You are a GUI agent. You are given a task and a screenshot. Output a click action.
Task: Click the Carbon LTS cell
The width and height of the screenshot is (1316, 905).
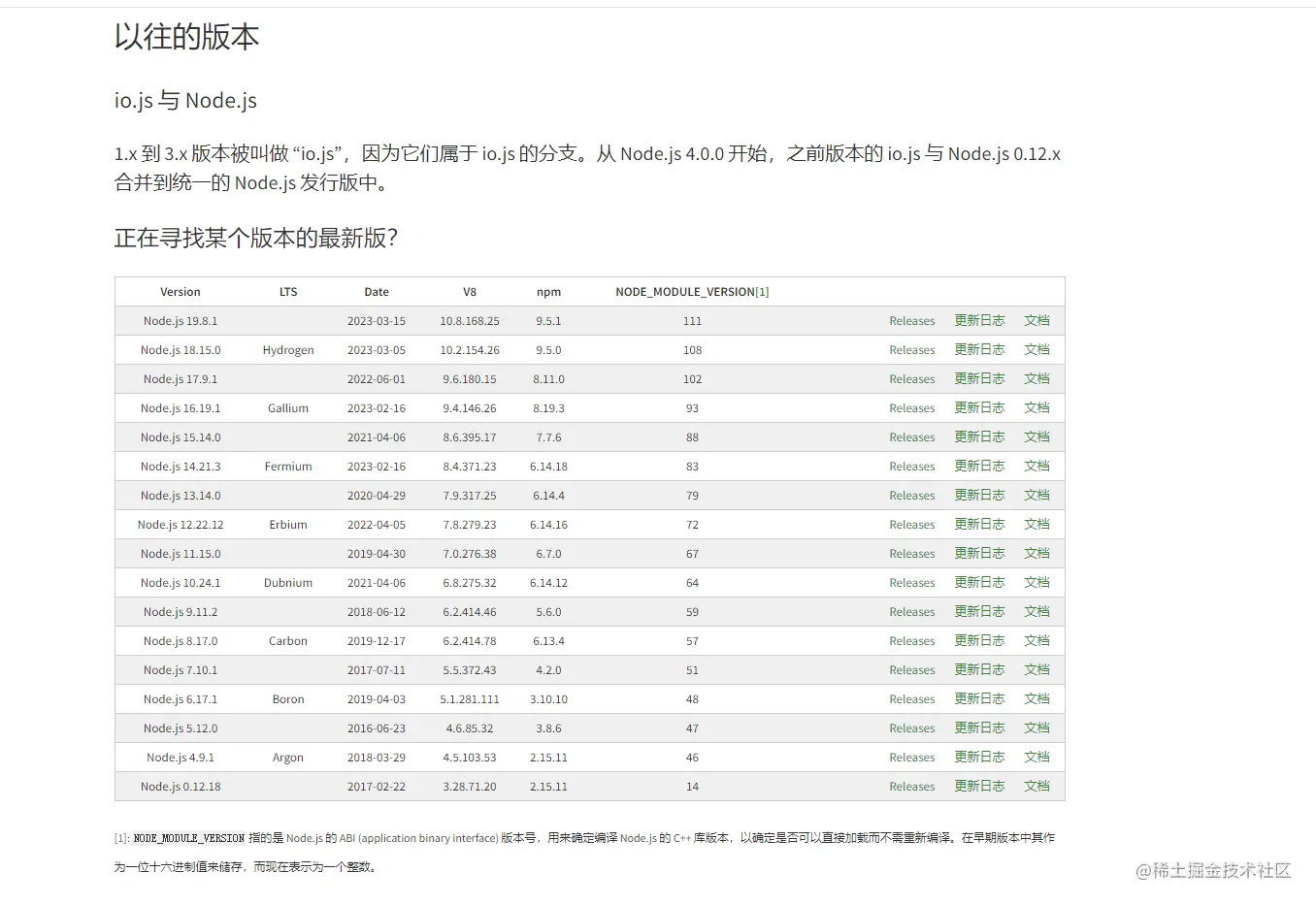(x=288, y=641)
